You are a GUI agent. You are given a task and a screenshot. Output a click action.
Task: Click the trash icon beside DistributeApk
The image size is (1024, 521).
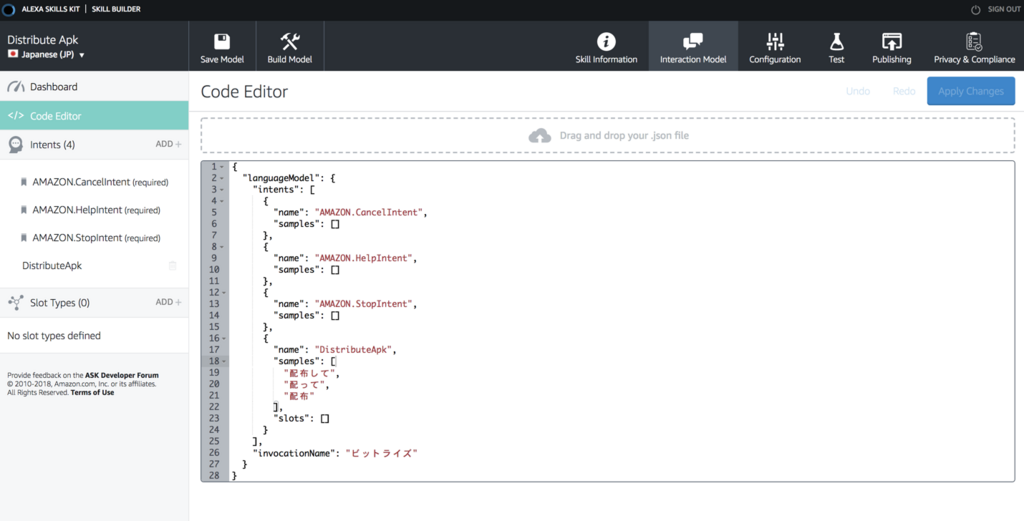pyautogui.click(x=172, y=266)
